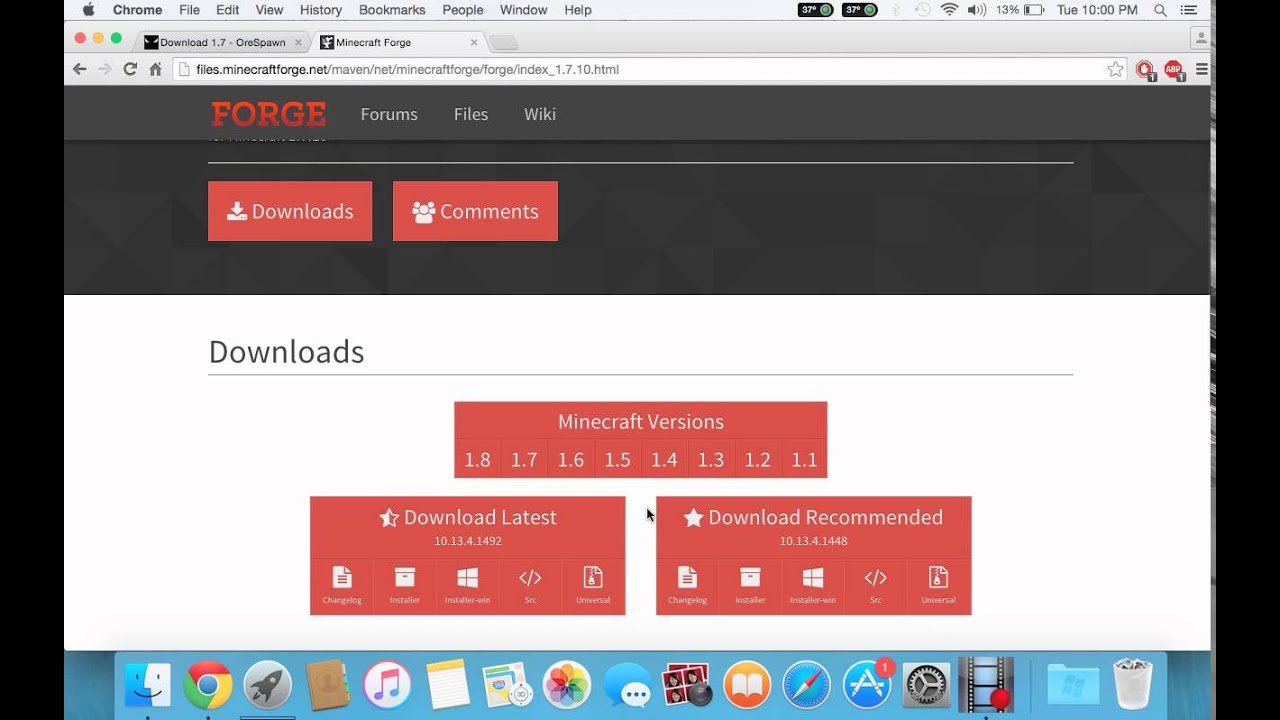Open the Apple menu
This screenshot has height=720, width=1280.
click(x=88, y=10)
